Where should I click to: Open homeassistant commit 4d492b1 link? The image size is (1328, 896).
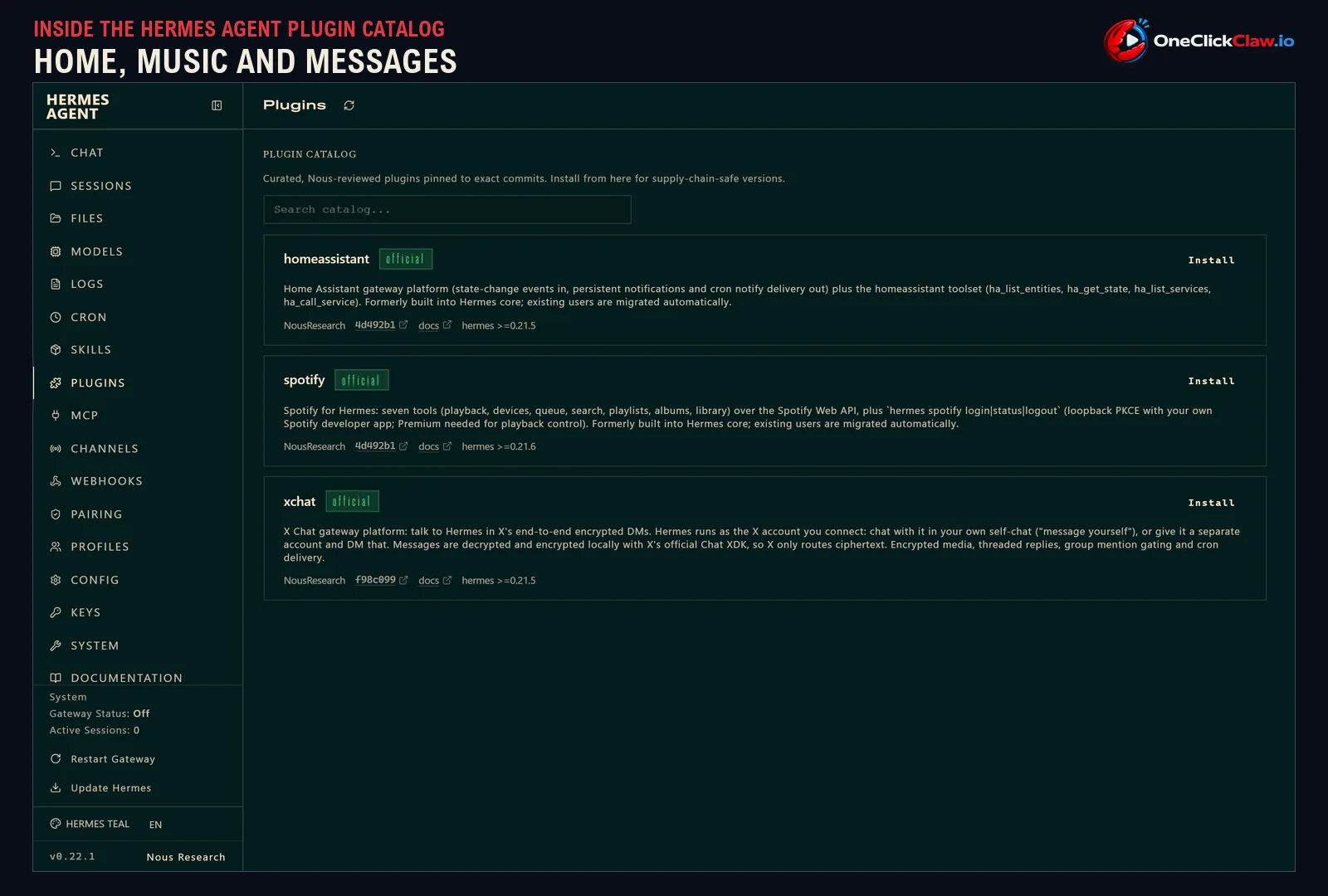coord(382,325)
